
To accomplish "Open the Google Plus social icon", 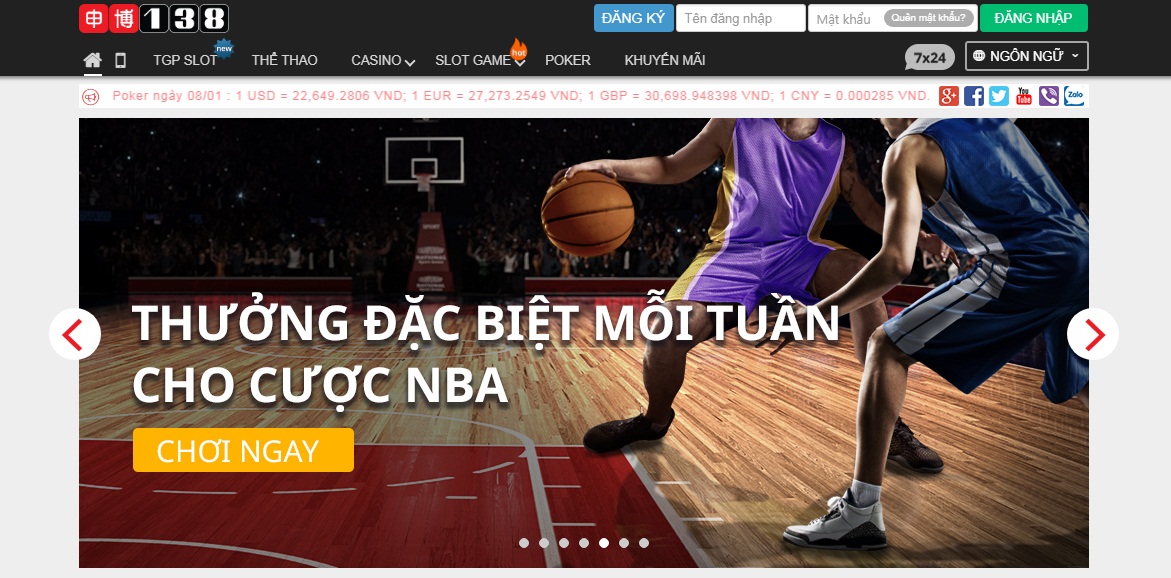I will (948, 96).
